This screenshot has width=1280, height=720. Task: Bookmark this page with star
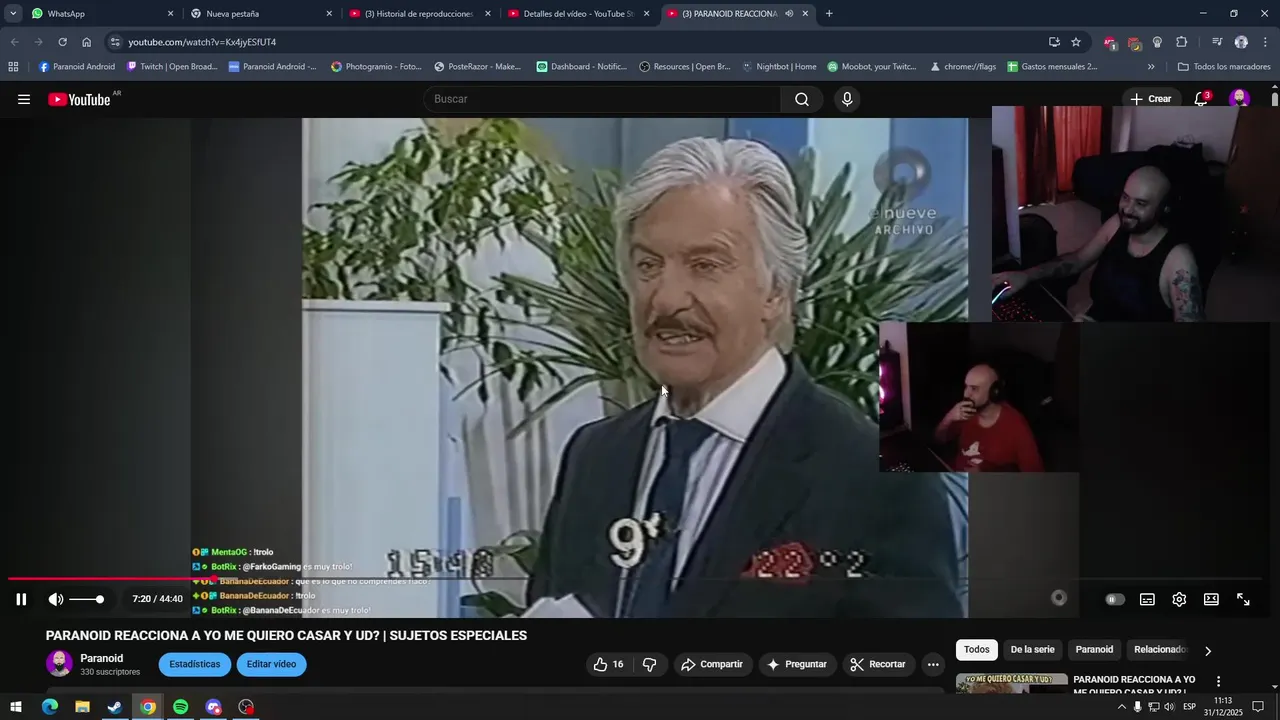pos(1076,42)
